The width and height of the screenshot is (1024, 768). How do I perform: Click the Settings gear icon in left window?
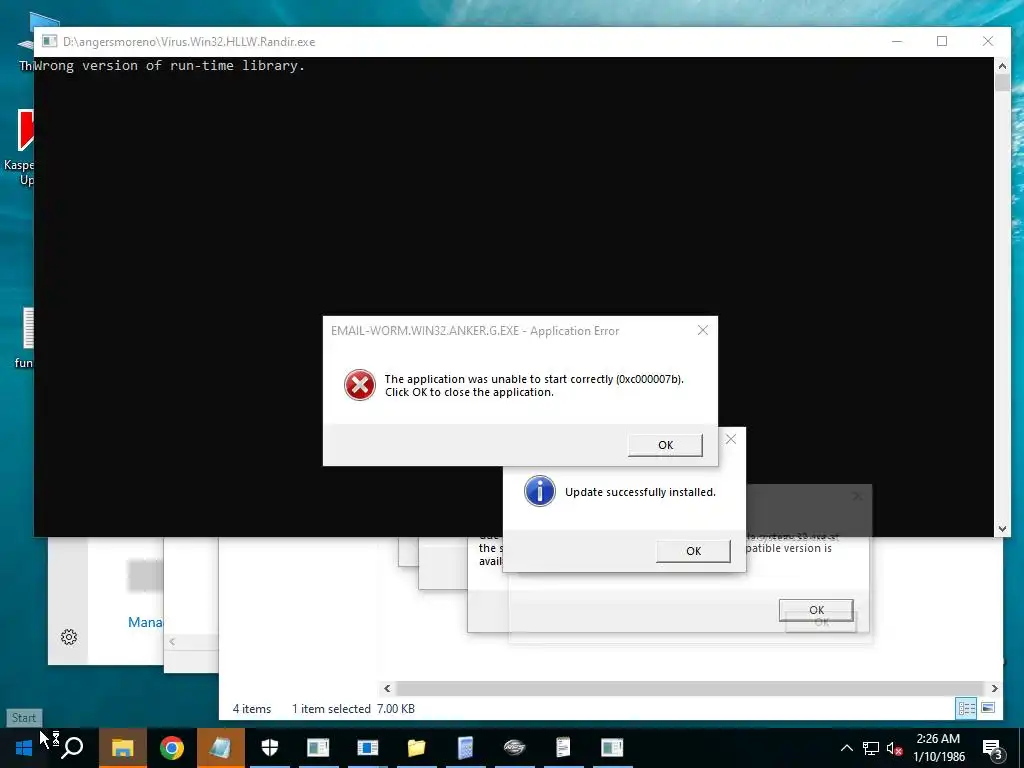pyautogui.click(x=69, y=637)
